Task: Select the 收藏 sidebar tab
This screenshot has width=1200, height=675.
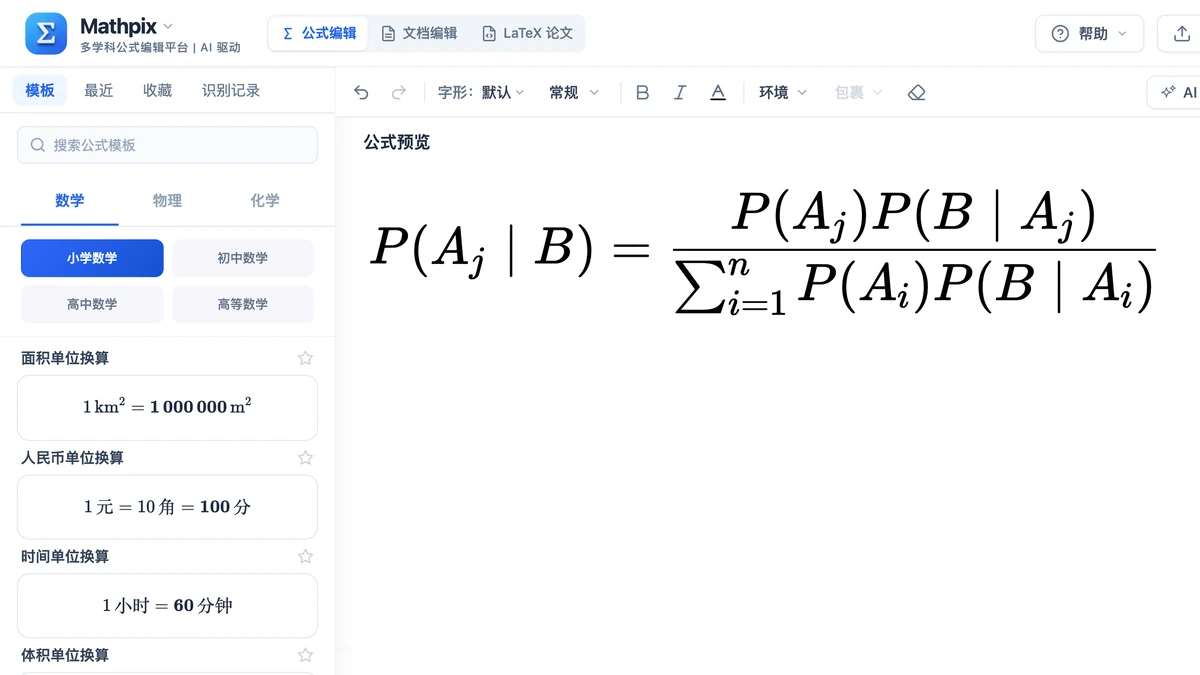Action: pos(157,90)
